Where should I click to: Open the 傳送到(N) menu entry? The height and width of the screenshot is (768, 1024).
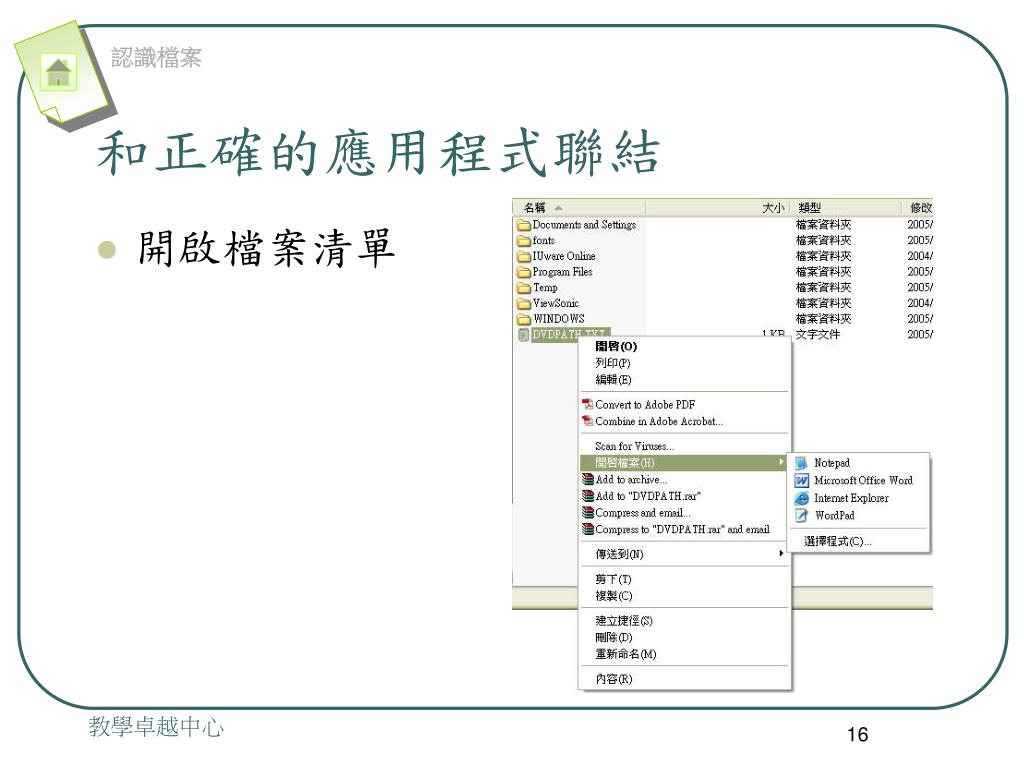point(684,554)
